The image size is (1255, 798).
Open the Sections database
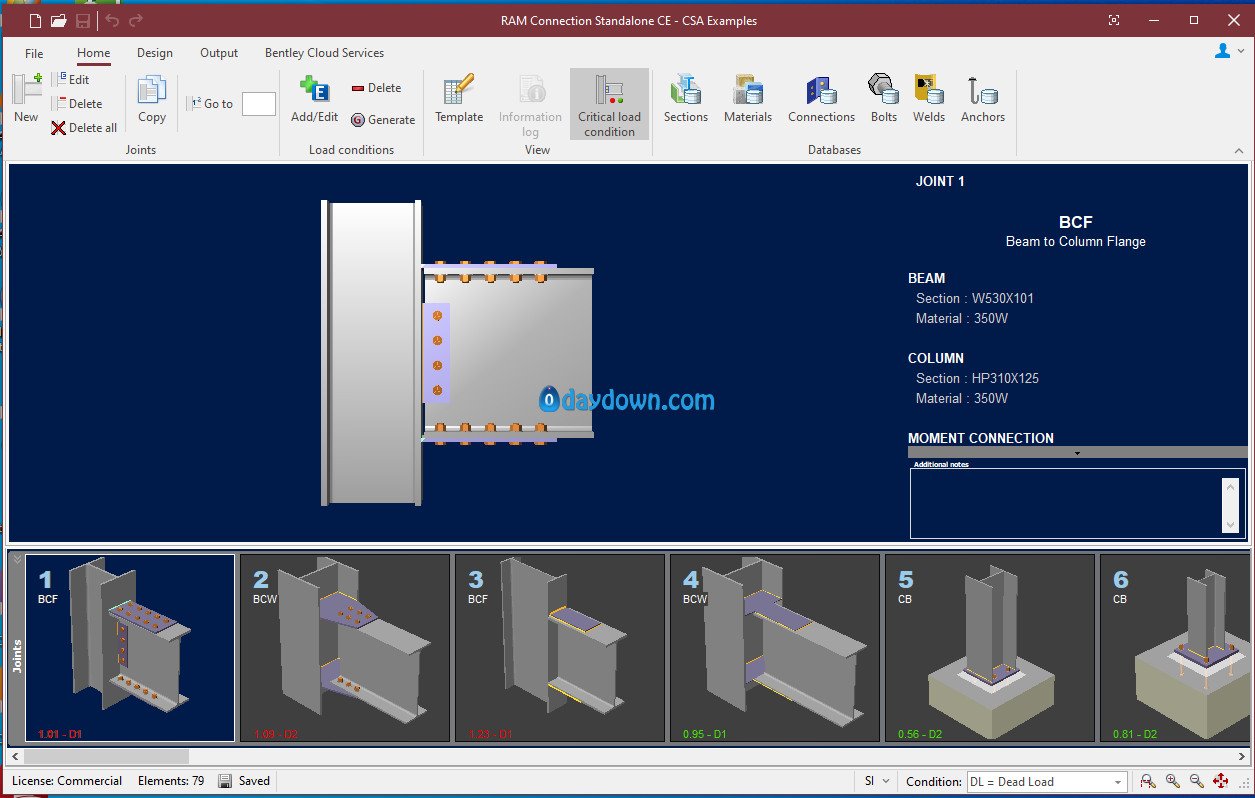[685, 99]
